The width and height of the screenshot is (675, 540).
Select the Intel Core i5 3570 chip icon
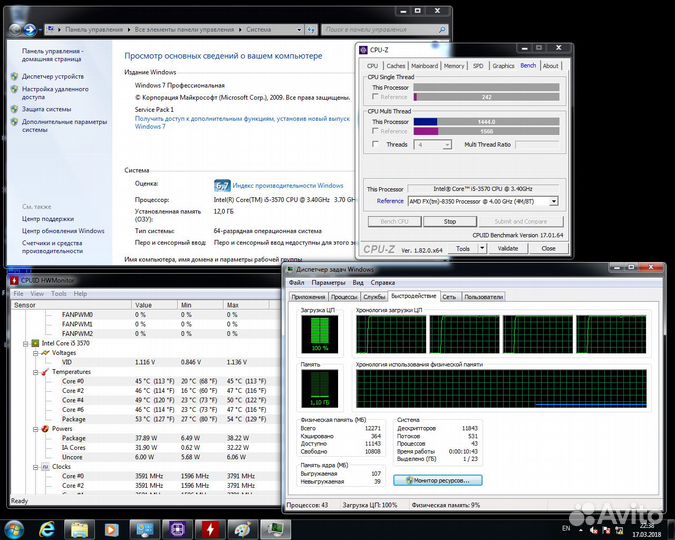[x=35, y=343]
